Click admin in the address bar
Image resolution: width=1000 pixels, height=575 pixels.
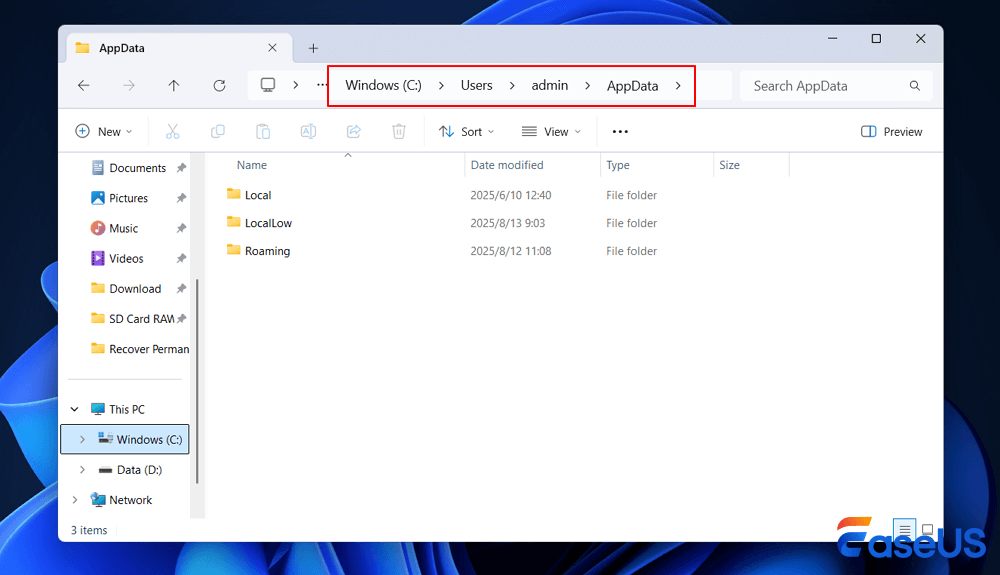550,85
